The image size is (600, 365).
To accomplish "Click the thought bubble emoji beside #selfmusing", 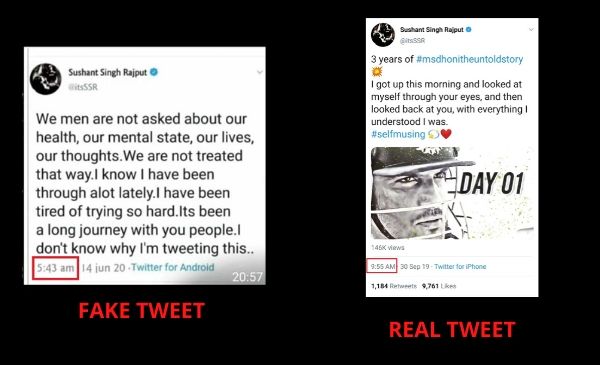I will pyautogui.click(x=434, y=134).
